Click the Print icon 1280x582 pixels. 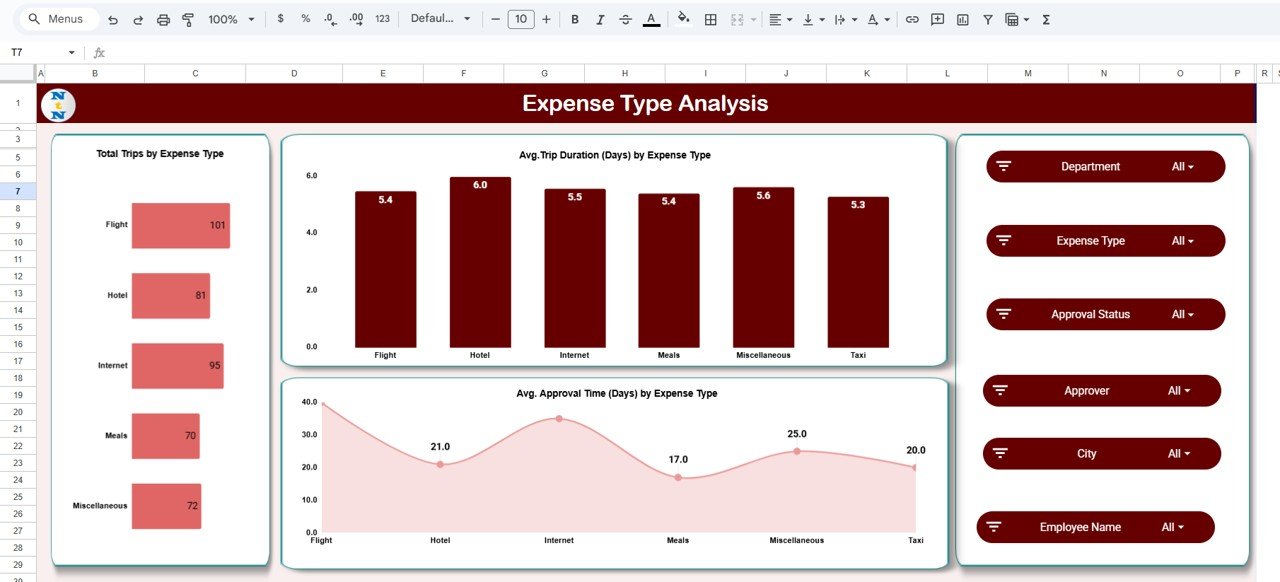(161, 18)
